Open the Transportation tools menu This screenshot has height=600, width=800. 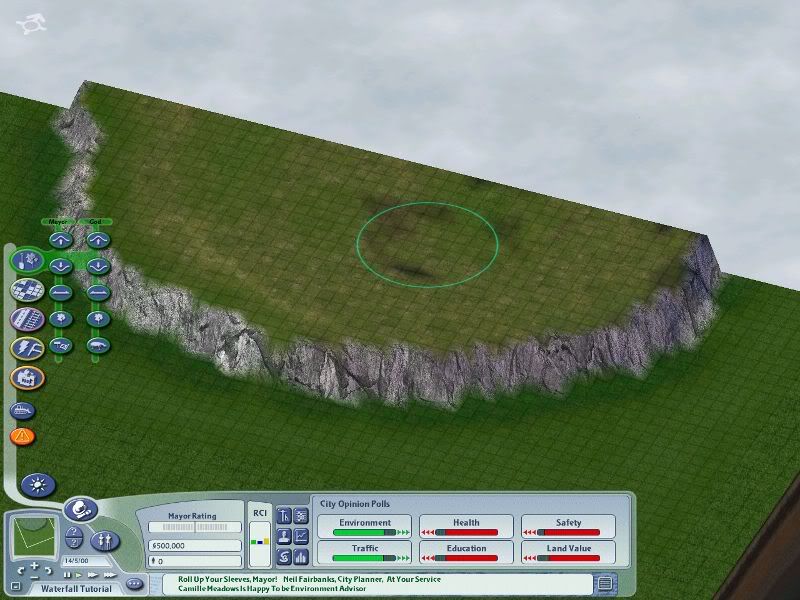(x=28, y=319)
